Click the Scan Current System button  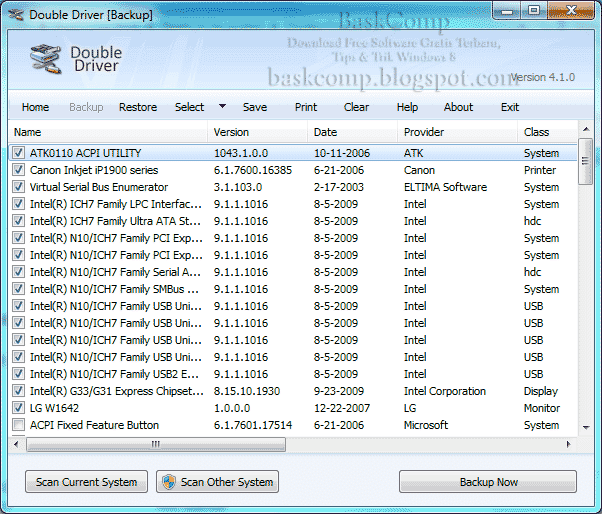[x=86, y=482]
